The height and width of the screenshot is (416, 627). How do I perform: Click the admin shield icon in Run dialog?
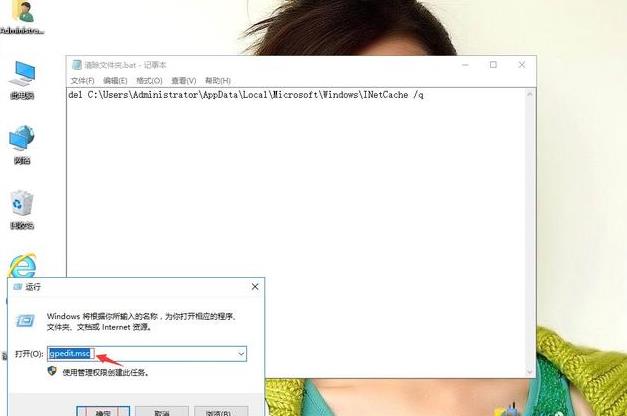53,371
